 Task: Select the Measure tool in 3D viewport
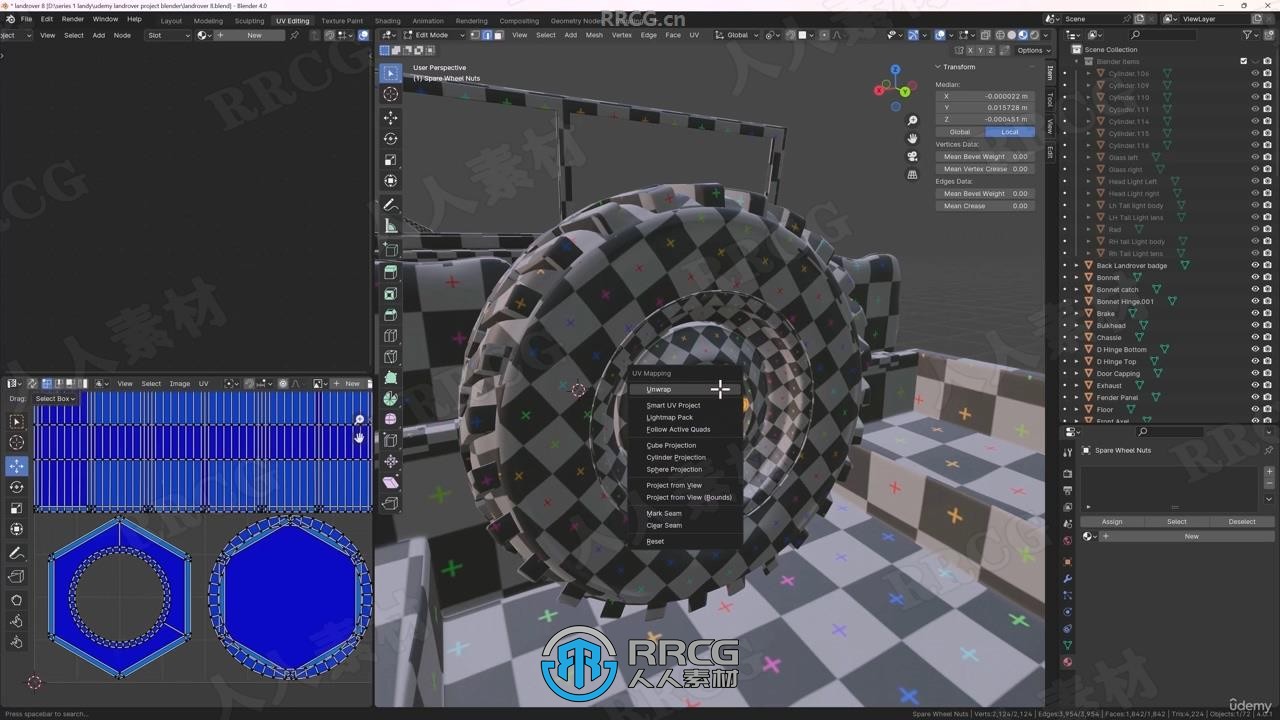(x=390, y=226)
